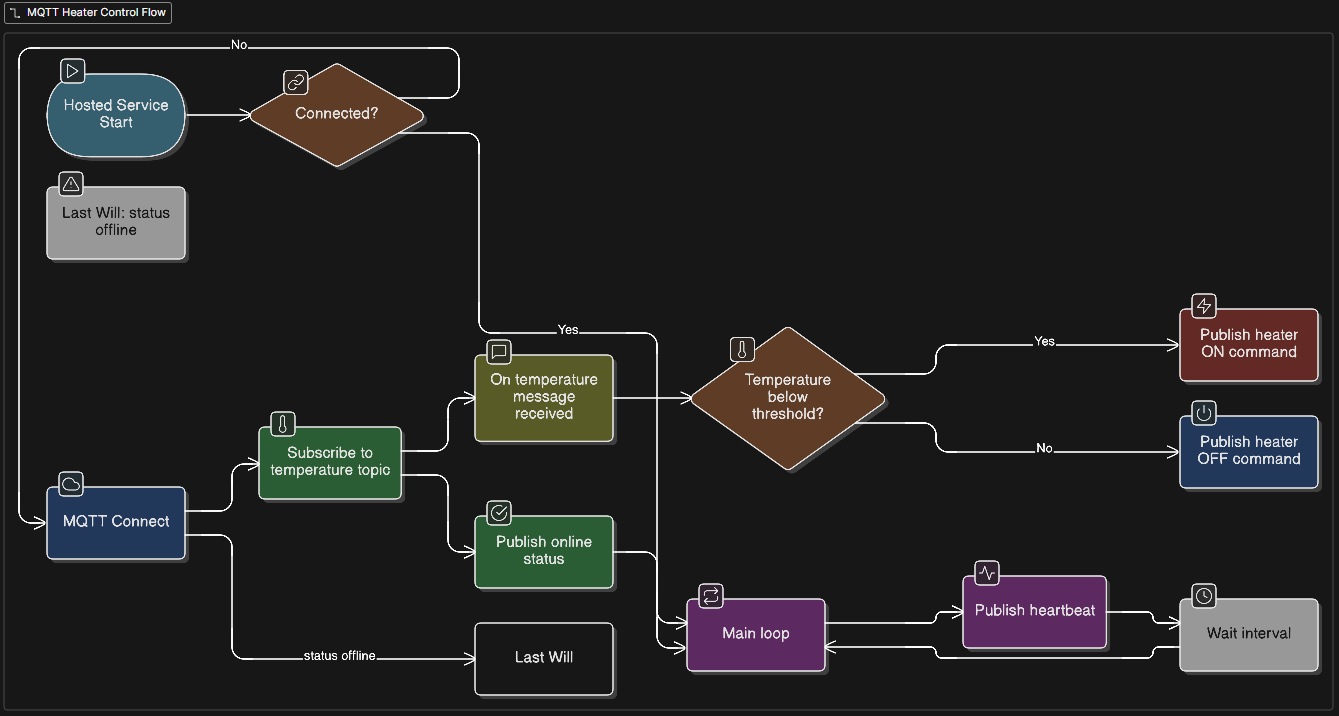Click the clock icon on Wait interval
This screenshot has width=1339, height=716.
[1204, 596]
